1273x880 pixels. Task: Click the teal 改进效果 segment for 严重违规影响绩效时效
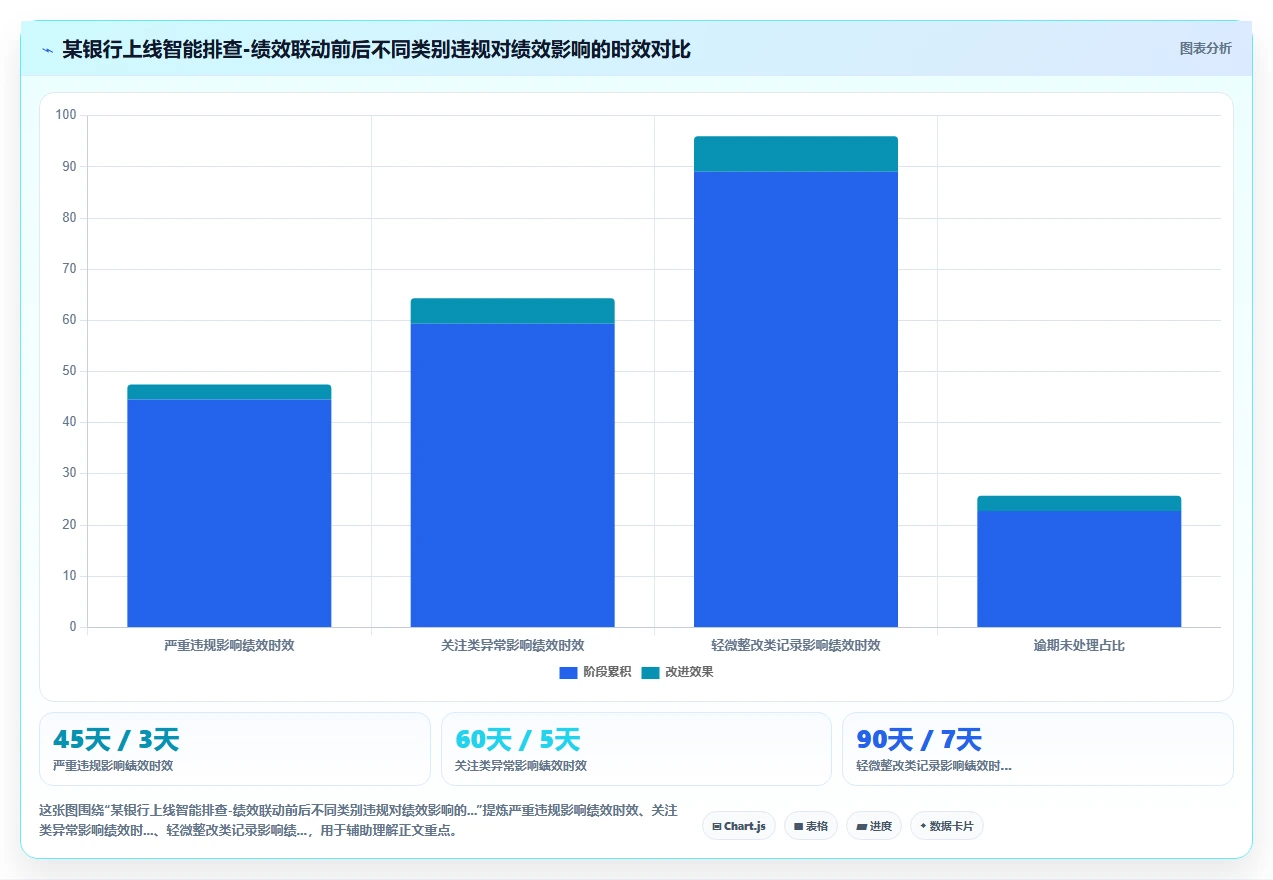[229, 392]
